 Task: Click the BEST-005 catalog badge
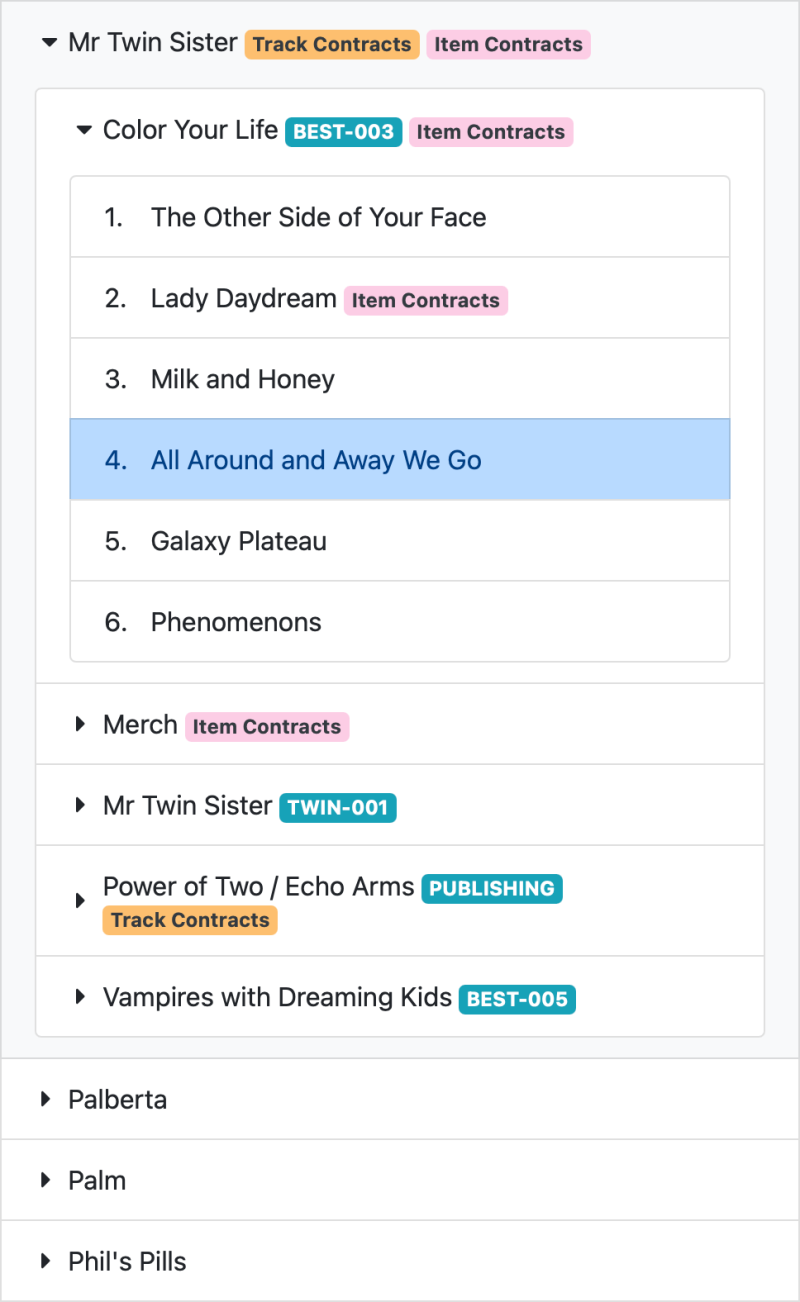[517, 999]
